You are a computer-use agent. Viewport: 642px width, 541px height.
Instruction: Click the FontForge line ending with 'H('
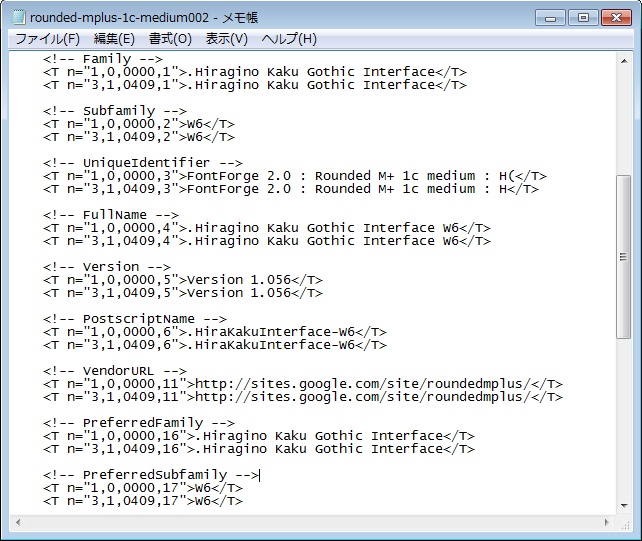click(295, 176)
